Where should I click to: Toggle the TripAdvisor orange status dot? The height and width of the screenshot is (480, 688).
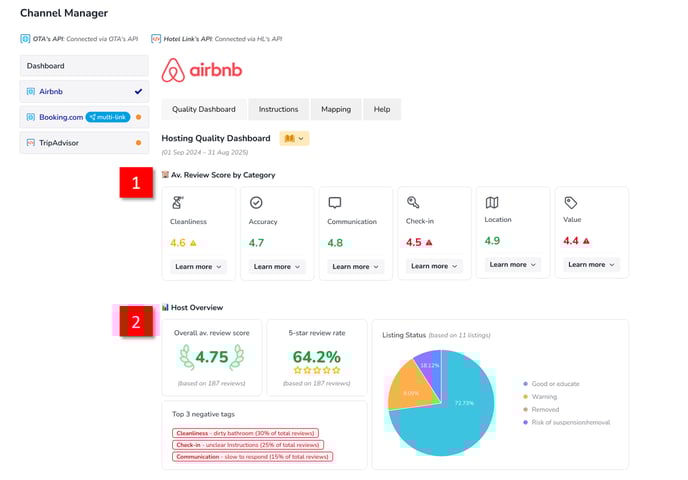[138, 143]
